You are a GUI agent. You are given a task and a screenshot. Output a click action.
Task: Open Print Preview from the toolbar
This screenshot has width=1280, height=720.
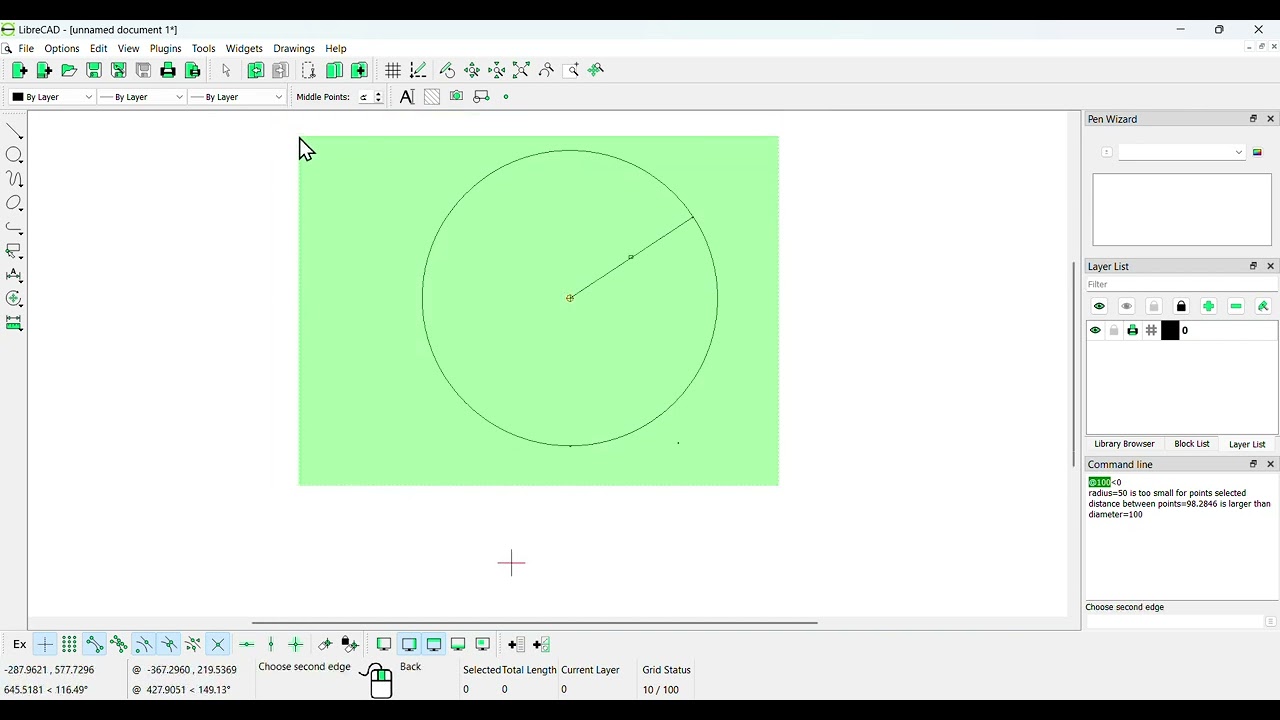click(x=193, y=70)
